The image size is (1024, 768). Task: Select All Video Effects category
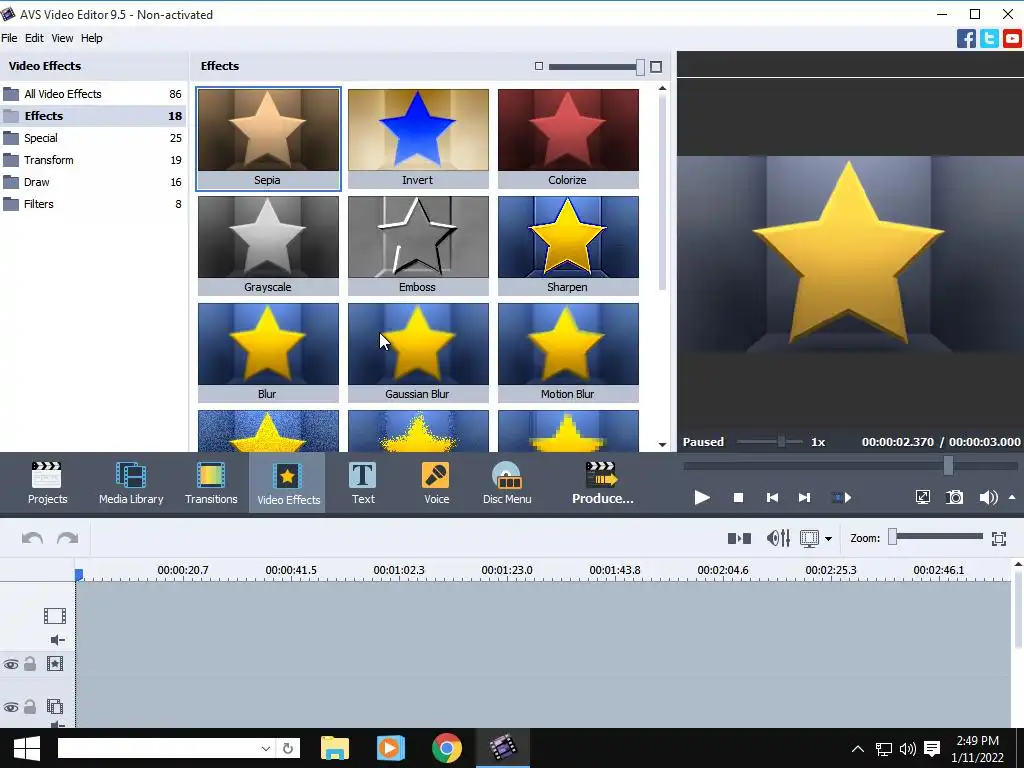pyautogui.click(x=93, y=94)
